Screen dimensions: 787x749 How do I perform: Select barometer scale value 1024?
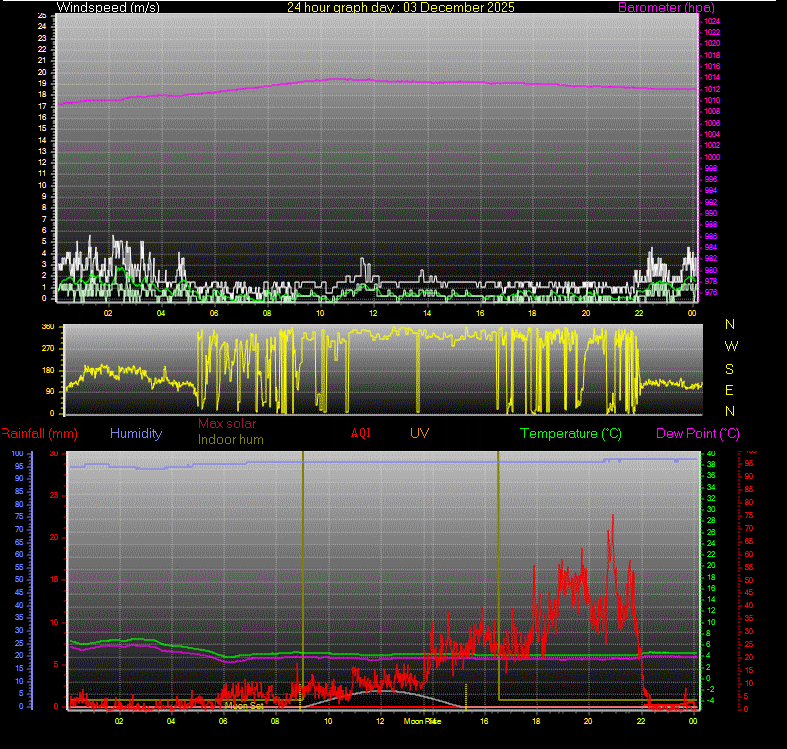pyautogui.click(x=712, y=21)
